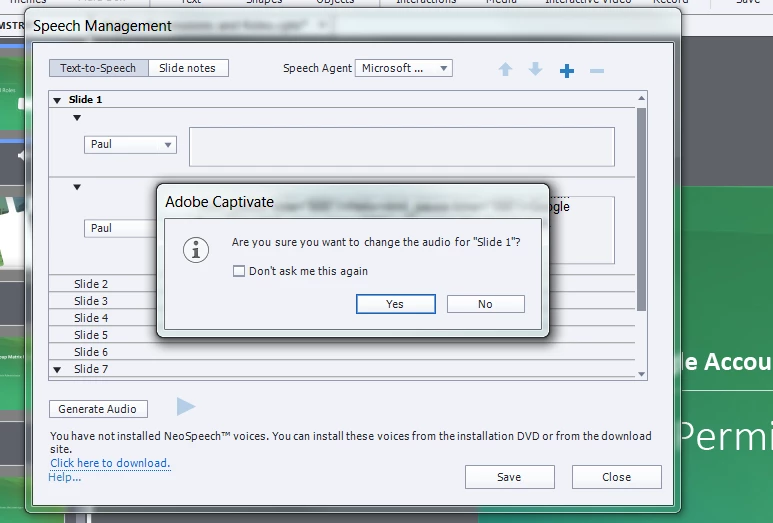Add a new caption with the plus icon
This screenshot has width=773, height=523.
[x=567, y=70]
